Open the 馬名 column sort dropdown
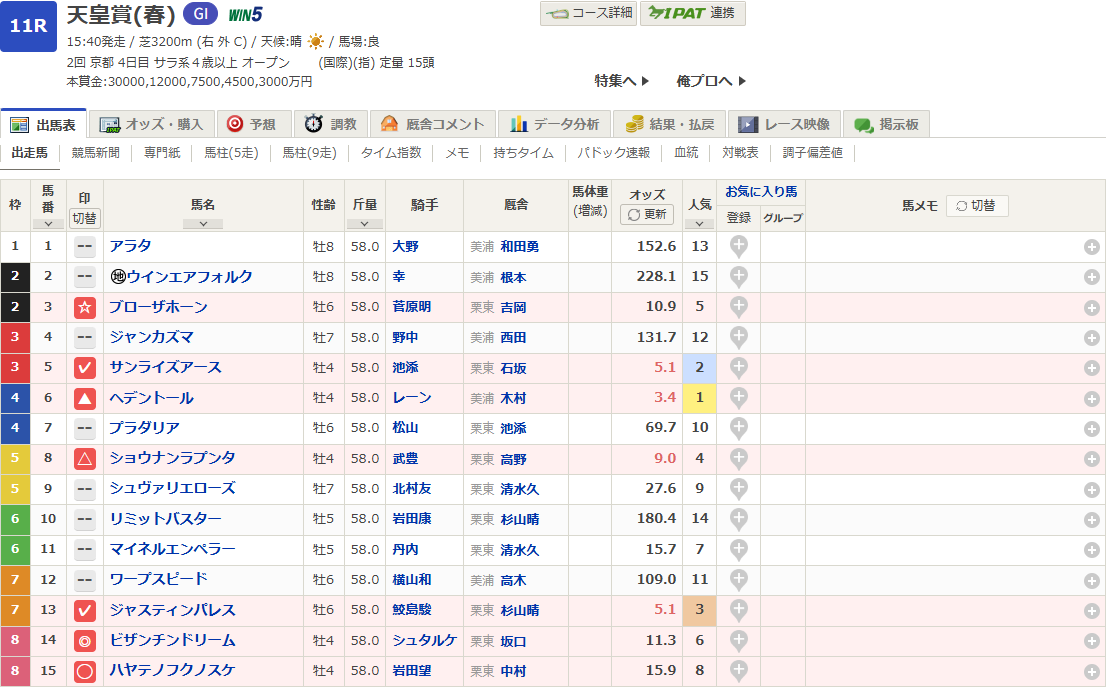The image size is (1106, 687). (x=203, y=223)
